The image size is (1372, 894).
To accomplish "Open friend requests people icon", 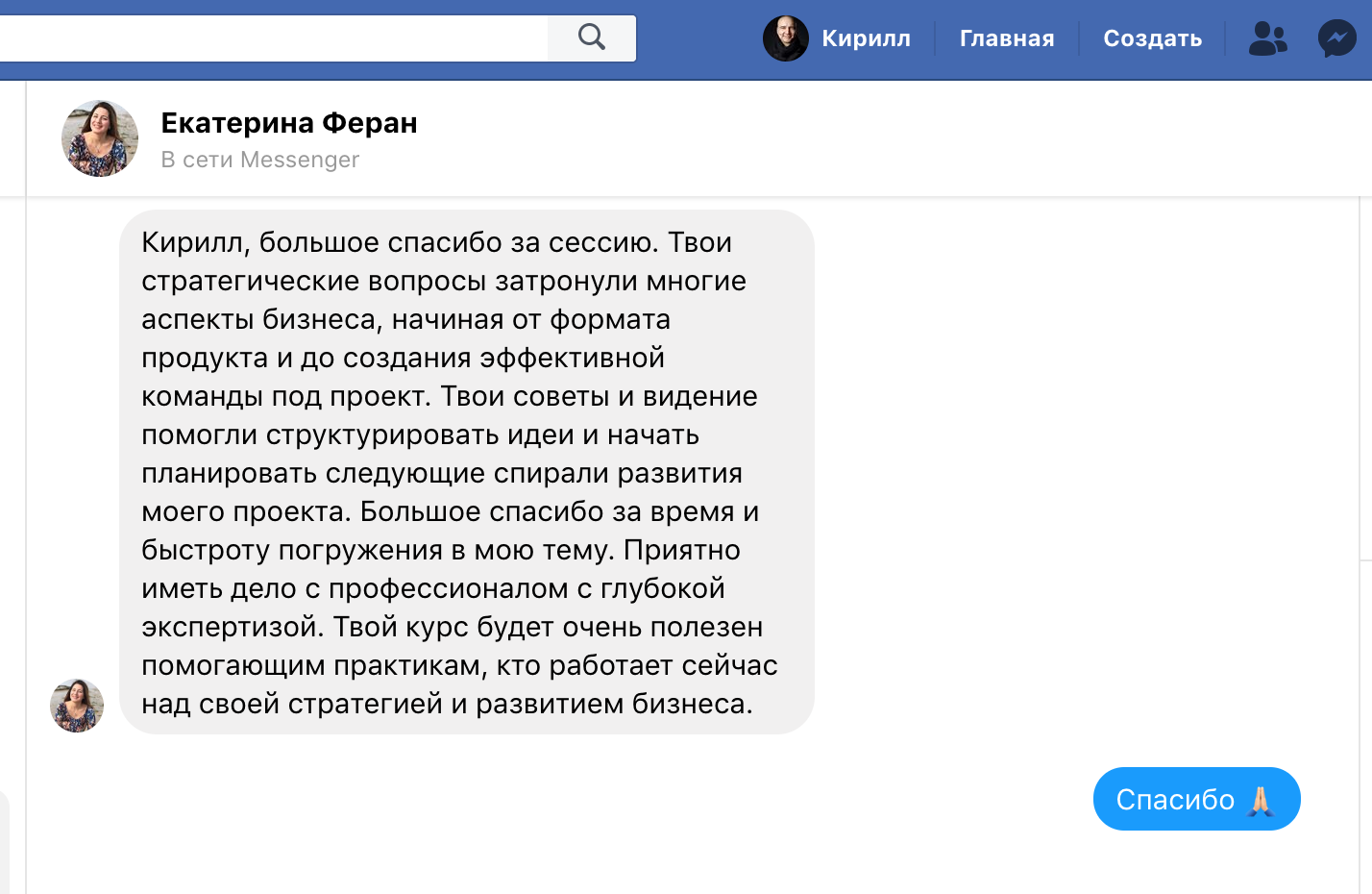I will [x=1267, y=38].
